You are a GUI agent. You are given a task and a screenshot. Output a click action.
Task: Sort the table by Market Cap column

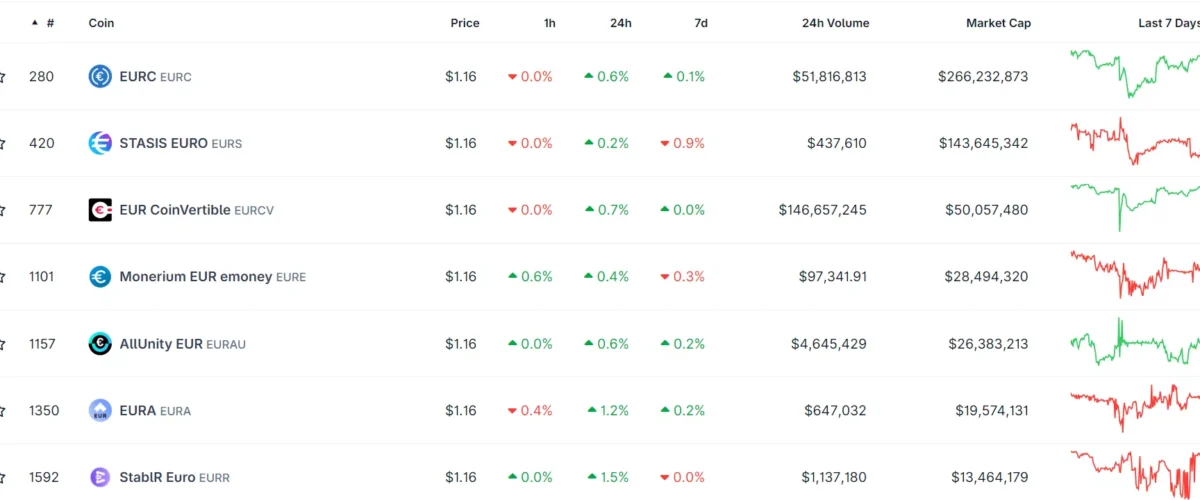click(998, 23)
